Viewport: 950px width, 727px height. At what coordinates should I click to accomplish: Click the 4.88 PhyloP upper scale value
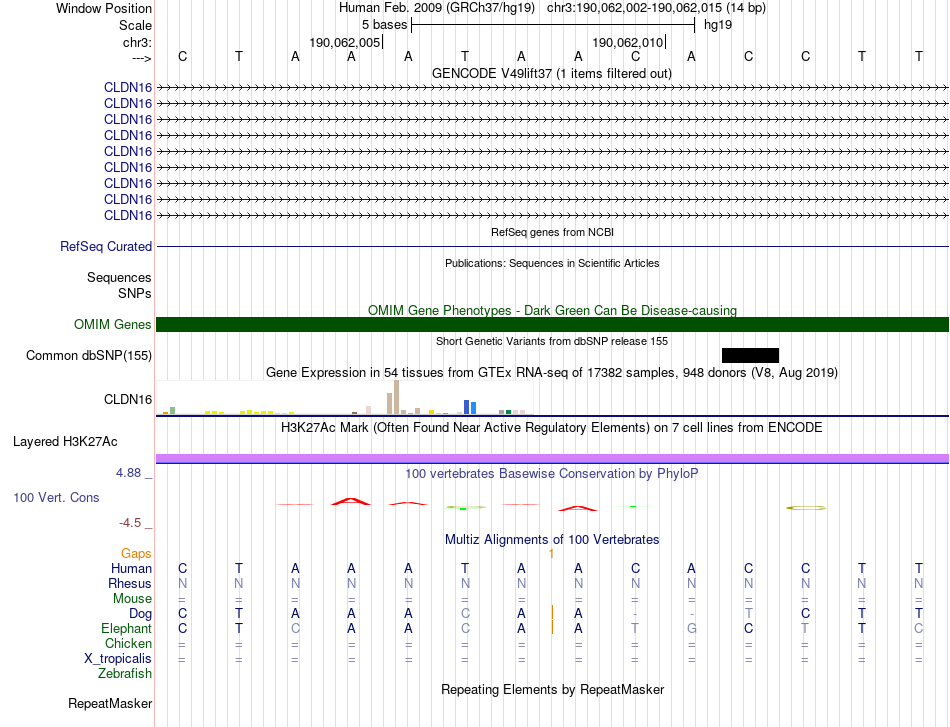128,473
